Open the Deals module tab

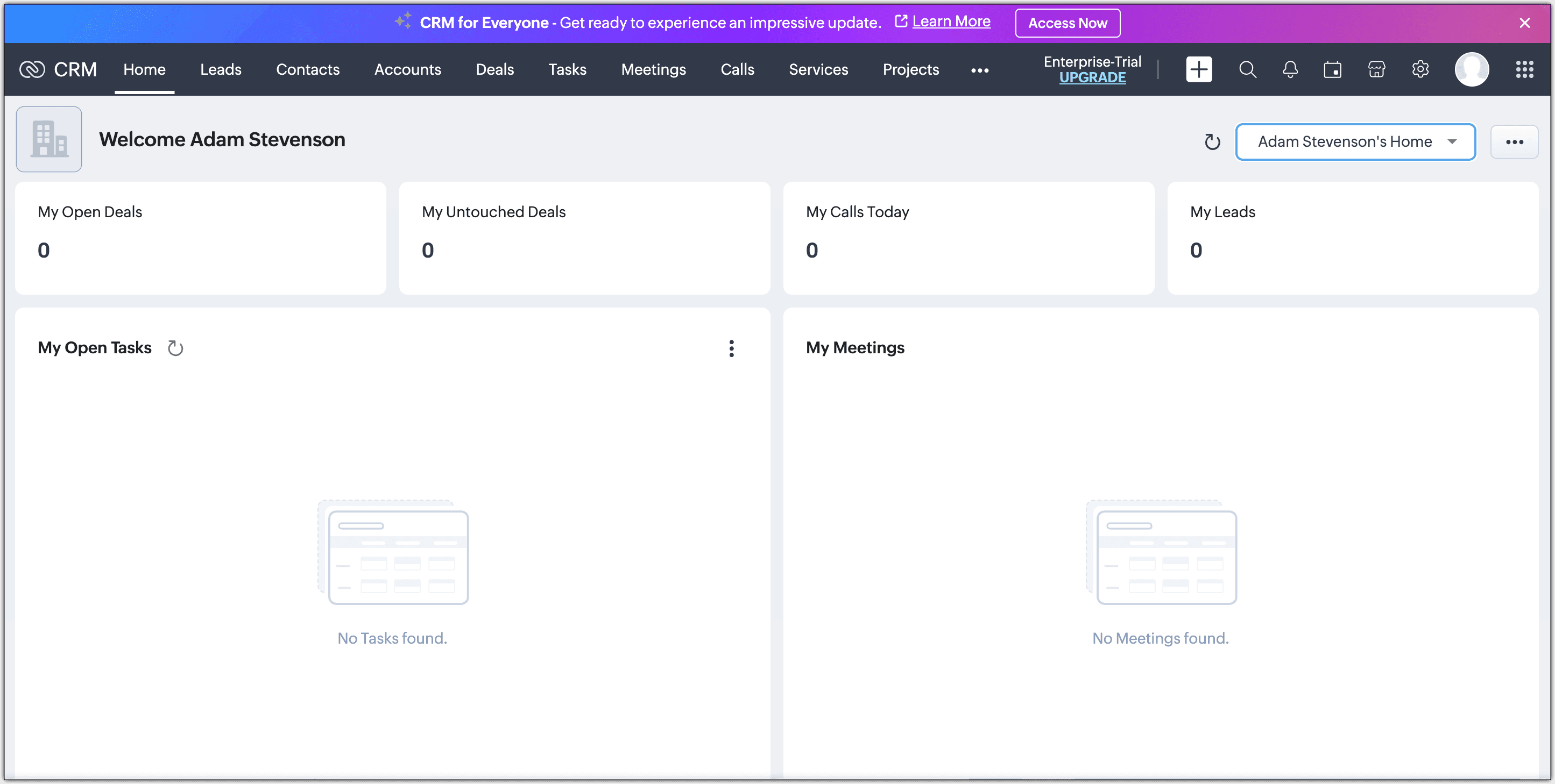tap(495, 69)
